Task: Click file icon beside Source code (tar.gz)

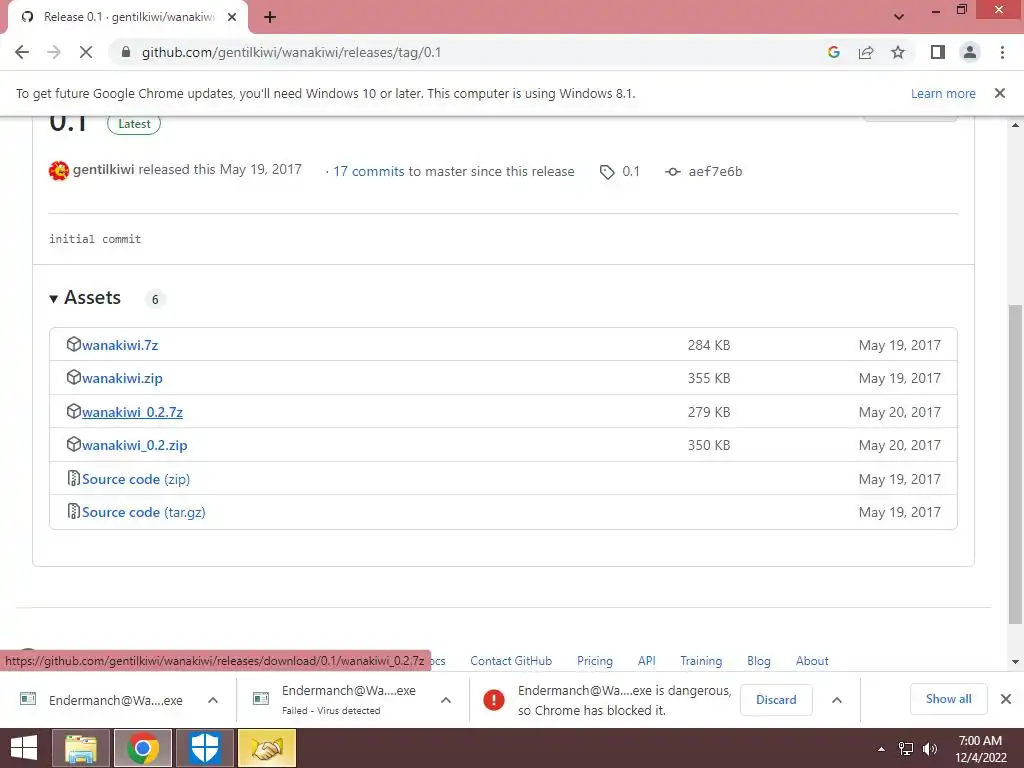Action: point(74,511)
